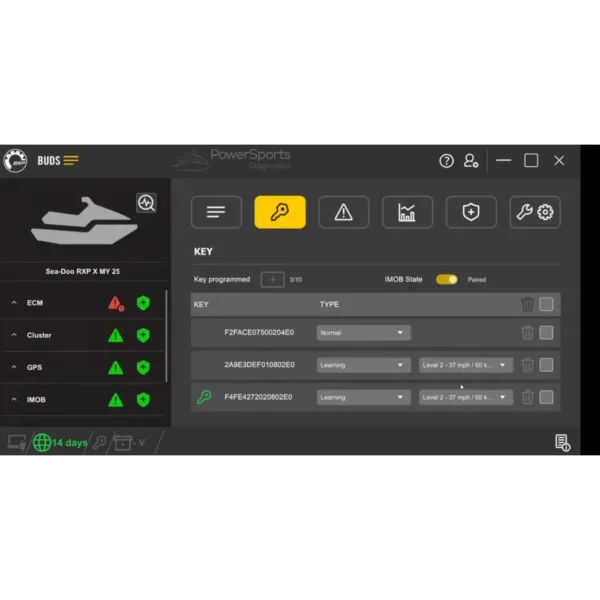This screenshot has width=600, height=600.
Task: Open the help question mark icon
Action: pyautogui.click(x=447, y=161)
